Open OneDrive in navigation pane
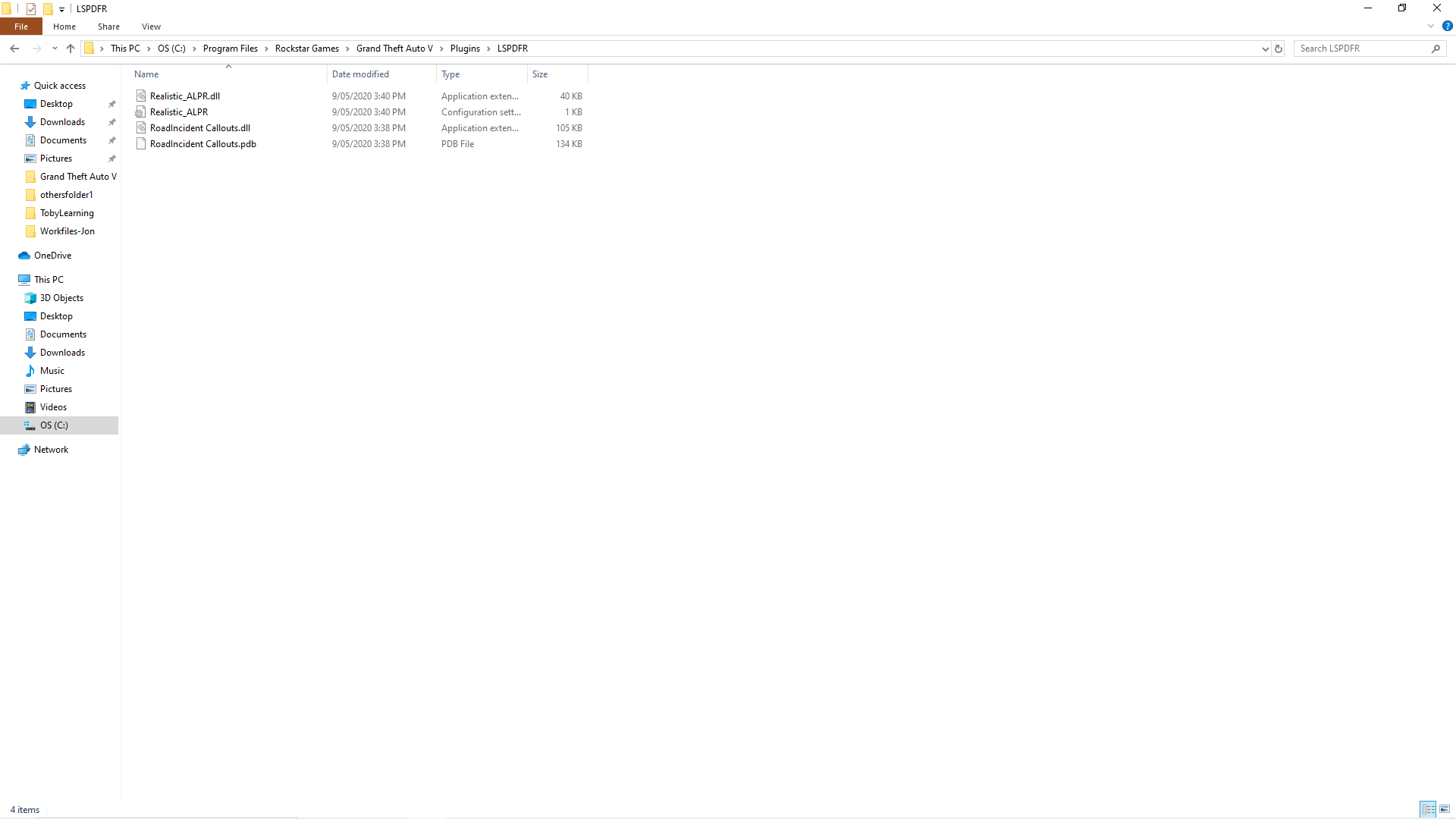The height and width of the screenshot is (819, 1456). tap(52, 256)
